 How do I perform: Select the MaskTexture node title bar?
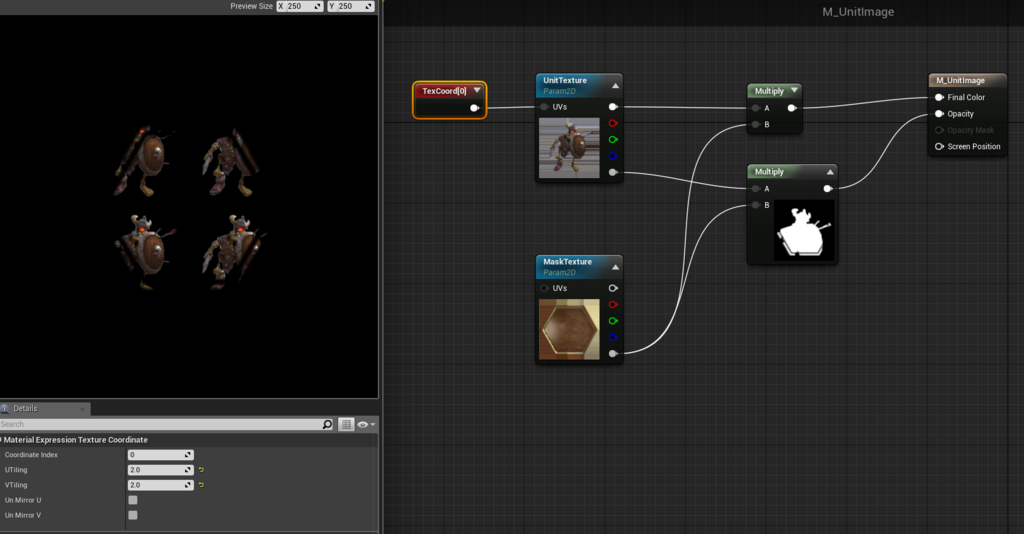tap(579, 267)
